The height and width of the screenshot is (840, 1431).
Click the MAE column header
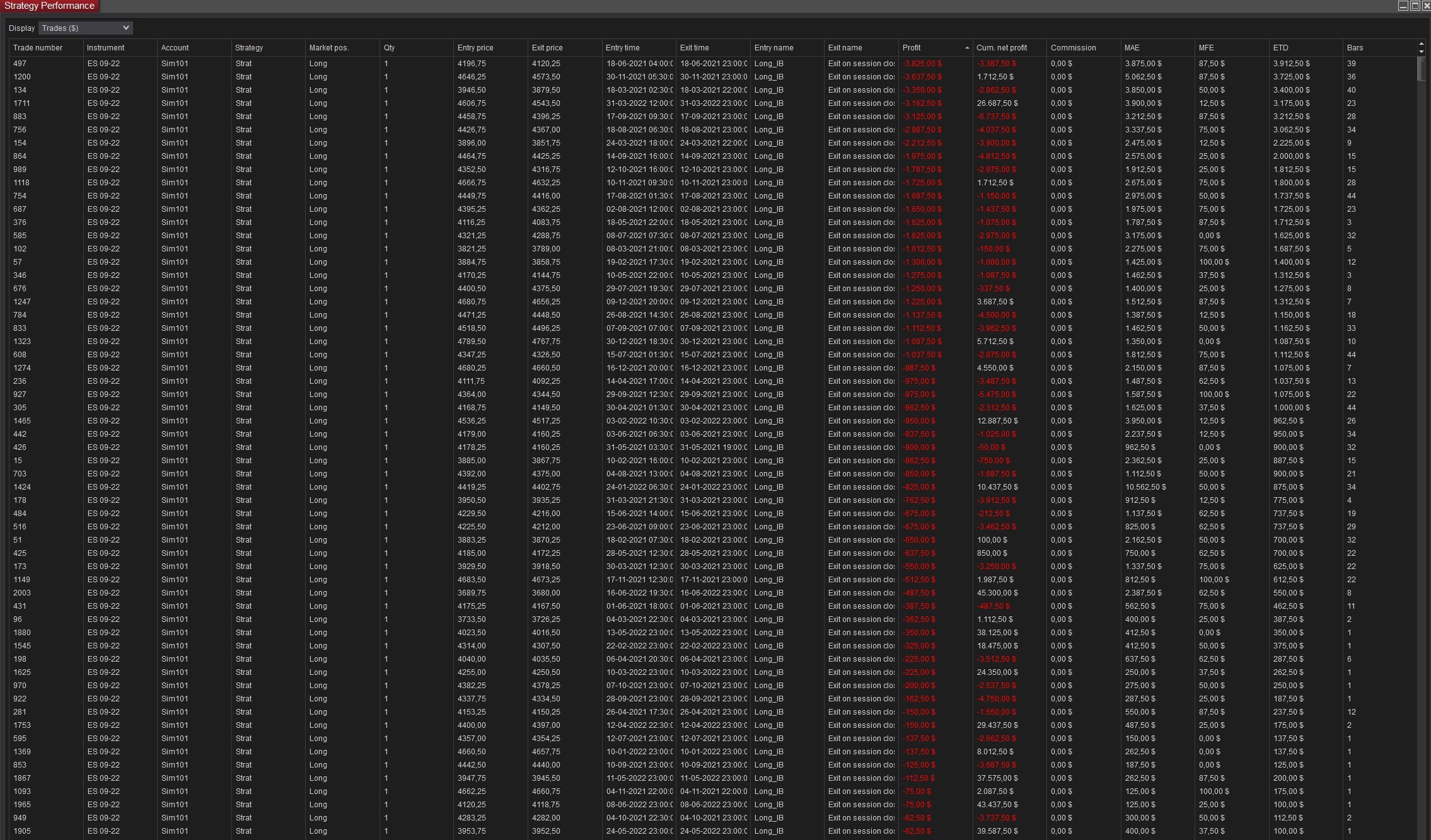pyautogui.click(x=1132, y=48)
